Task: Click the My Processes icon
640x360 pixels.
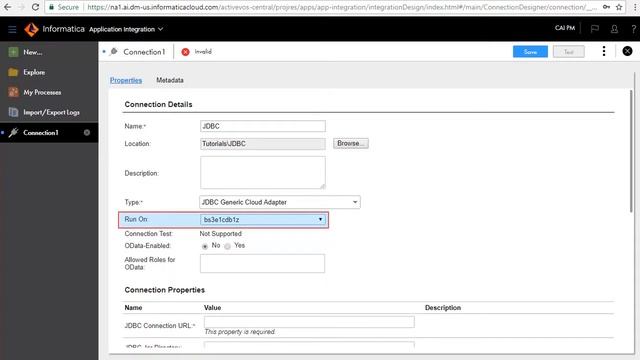Action: coord(13,92)
